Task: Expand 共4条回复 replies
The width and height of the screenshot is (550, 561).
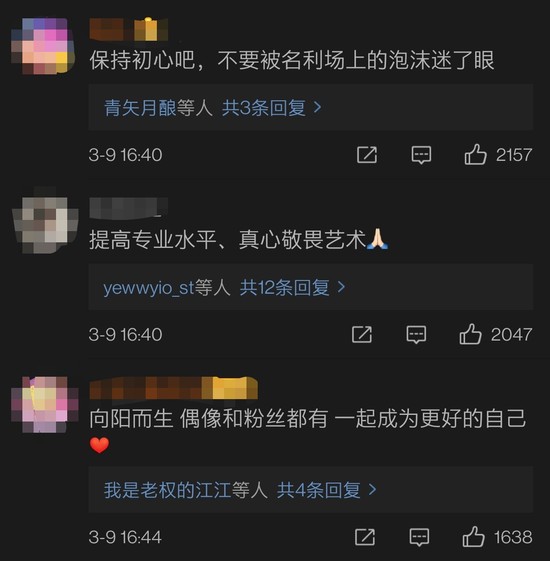Action: [327, 490]
